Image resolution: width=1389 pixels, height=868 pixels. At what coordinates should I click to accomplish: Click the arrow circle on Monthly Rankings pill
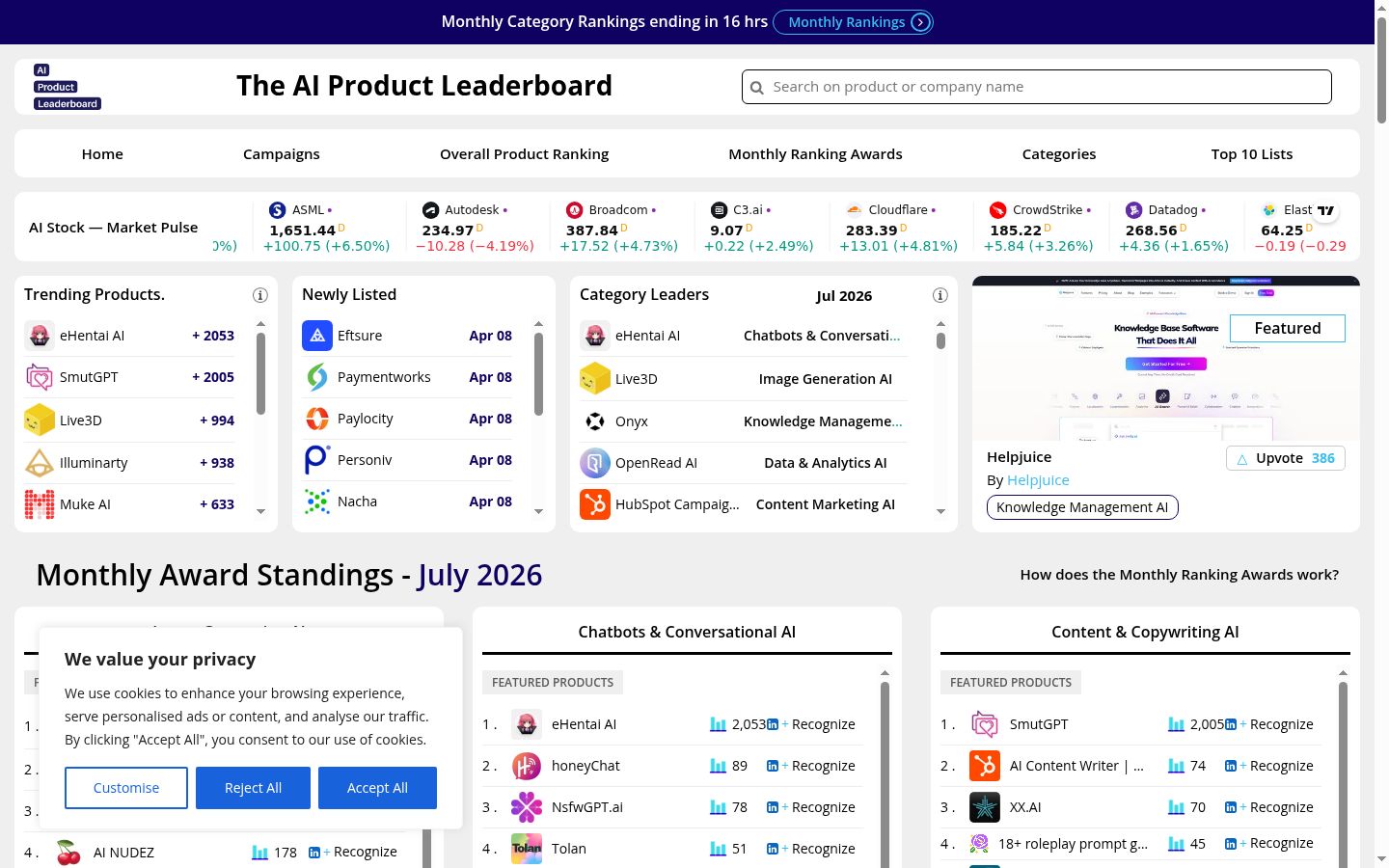[x=921, y=22]
